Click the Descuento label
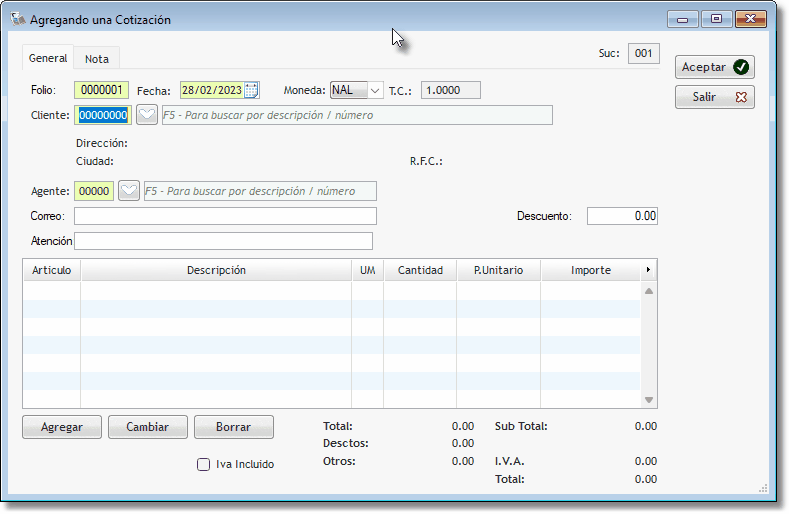 544,216
